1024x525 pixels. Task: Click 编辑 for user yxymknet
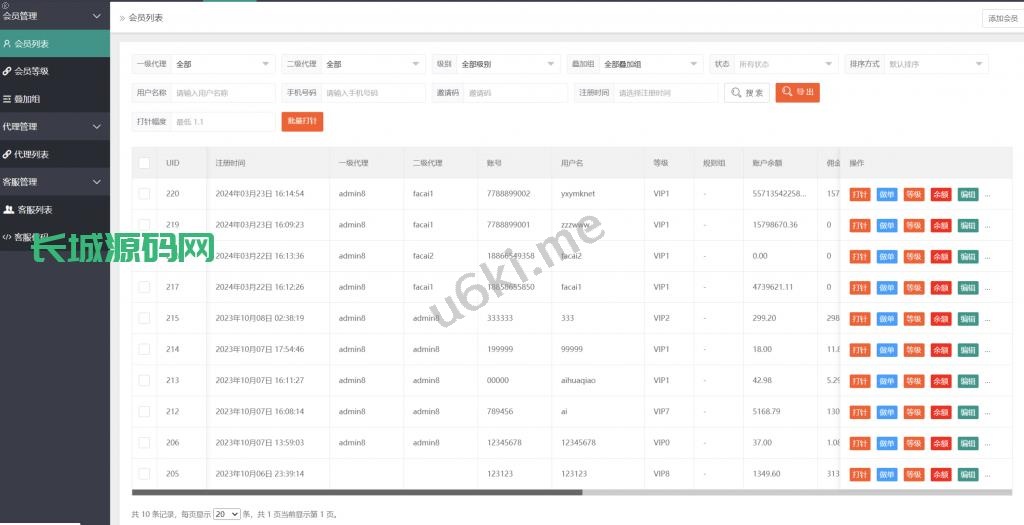pos(967,194)
